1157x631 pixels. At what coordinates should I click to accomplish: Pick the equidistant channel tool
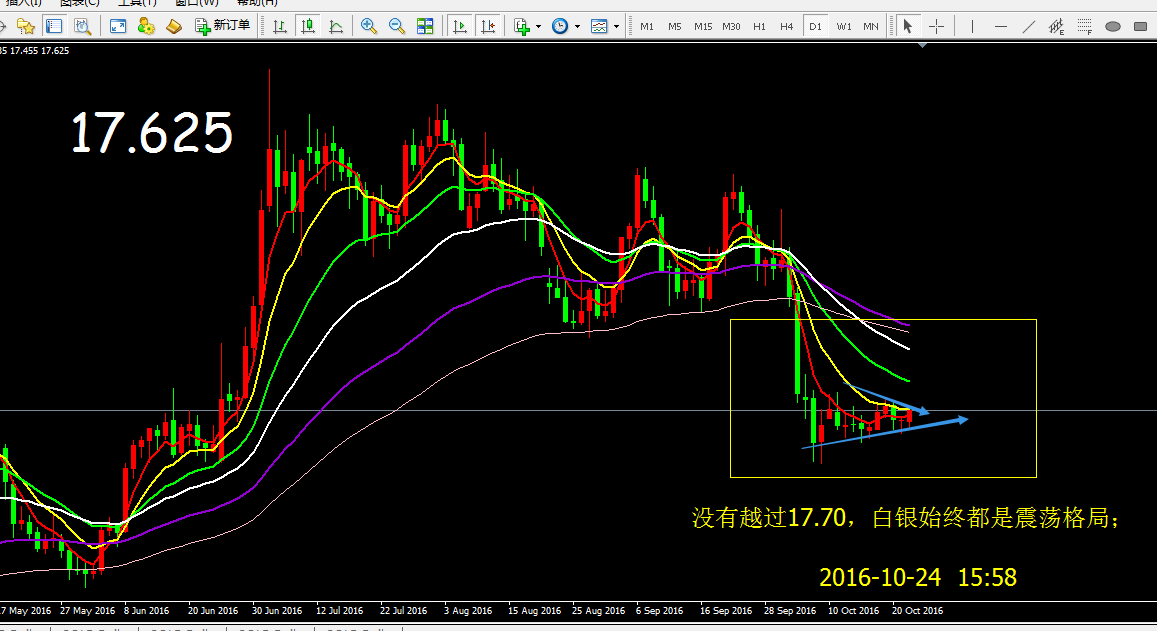[1057, 27]
